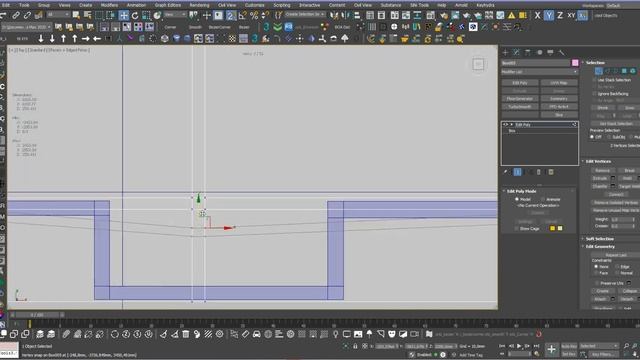Select the Move tool in main toolbar
The width and height of the screenshot is (640, 360).
tap(124, 16)
